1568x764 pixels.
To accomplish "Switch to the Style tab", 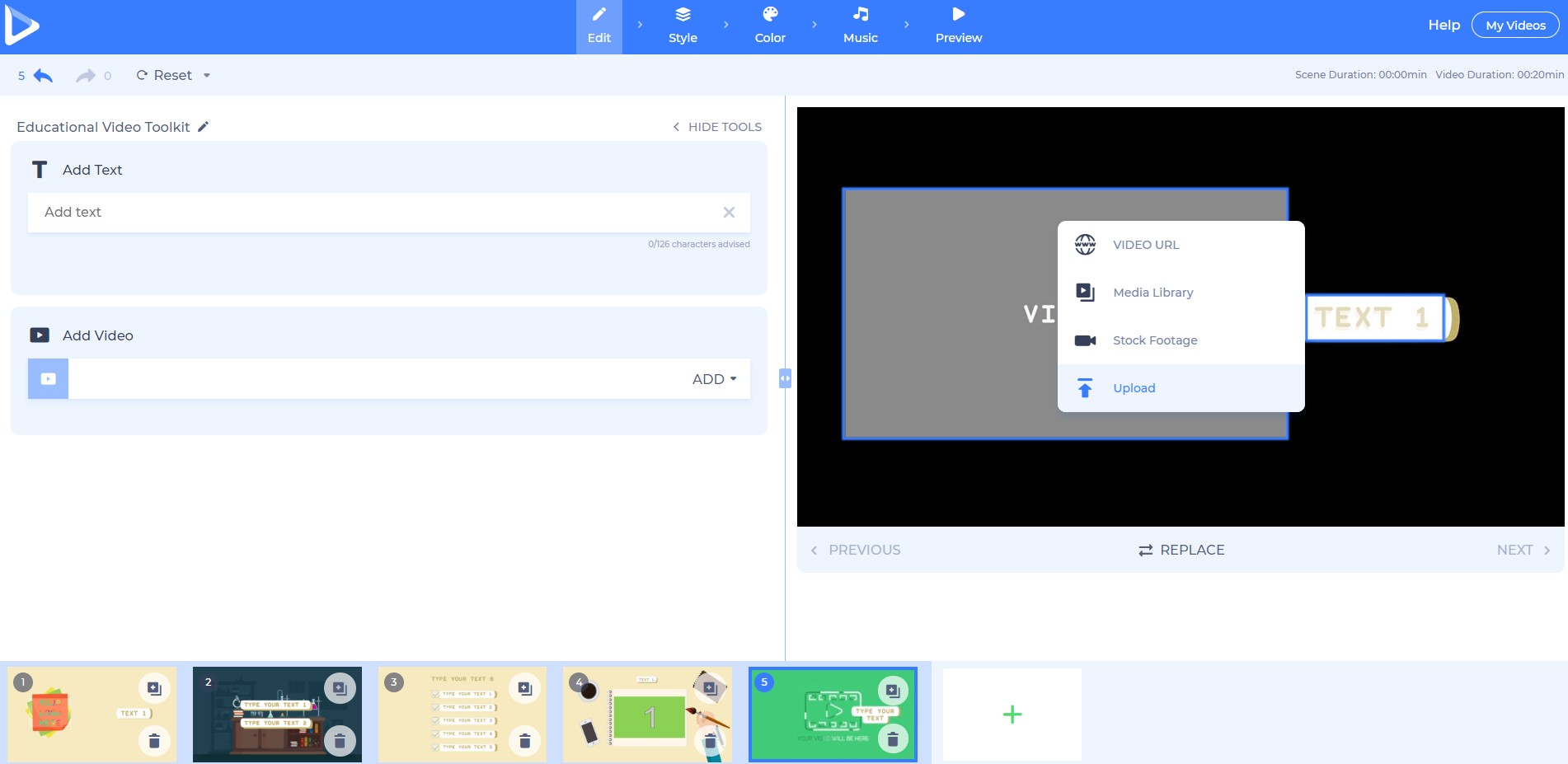I will pyautogui.click(x=683, y=25).
